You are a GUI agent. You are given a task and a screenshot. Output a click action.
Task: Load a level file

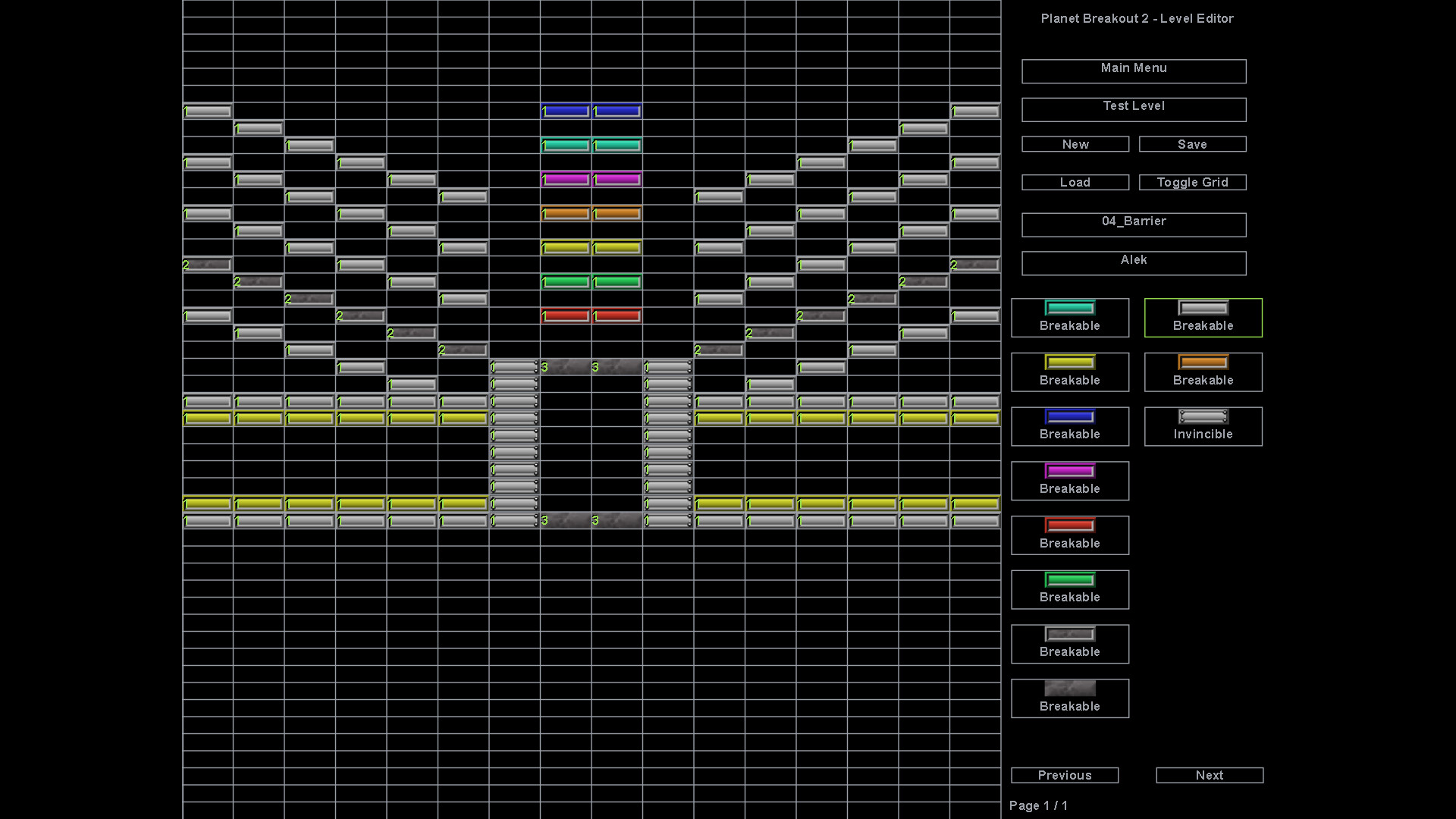(x=1075, y=182)
